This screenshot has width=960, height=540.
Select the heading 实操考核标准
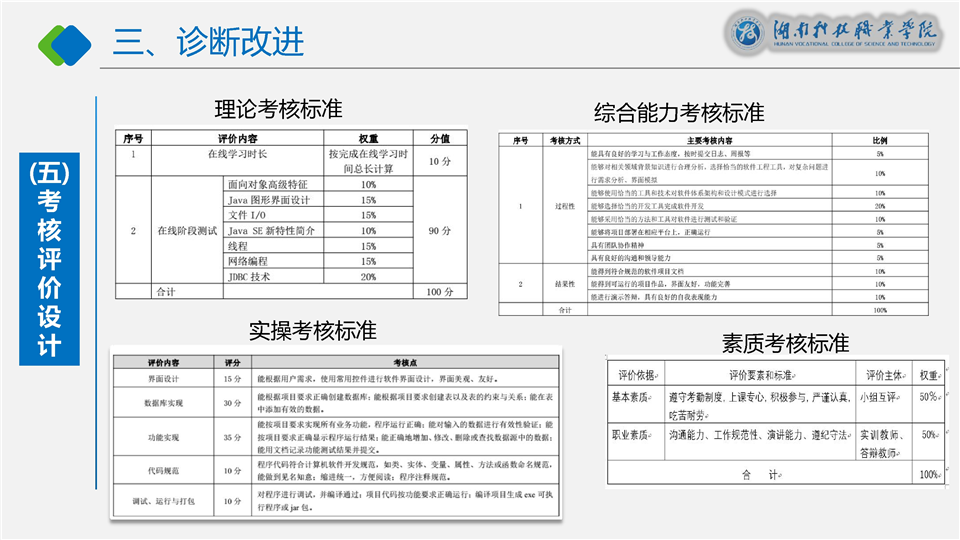click(312, 329)
